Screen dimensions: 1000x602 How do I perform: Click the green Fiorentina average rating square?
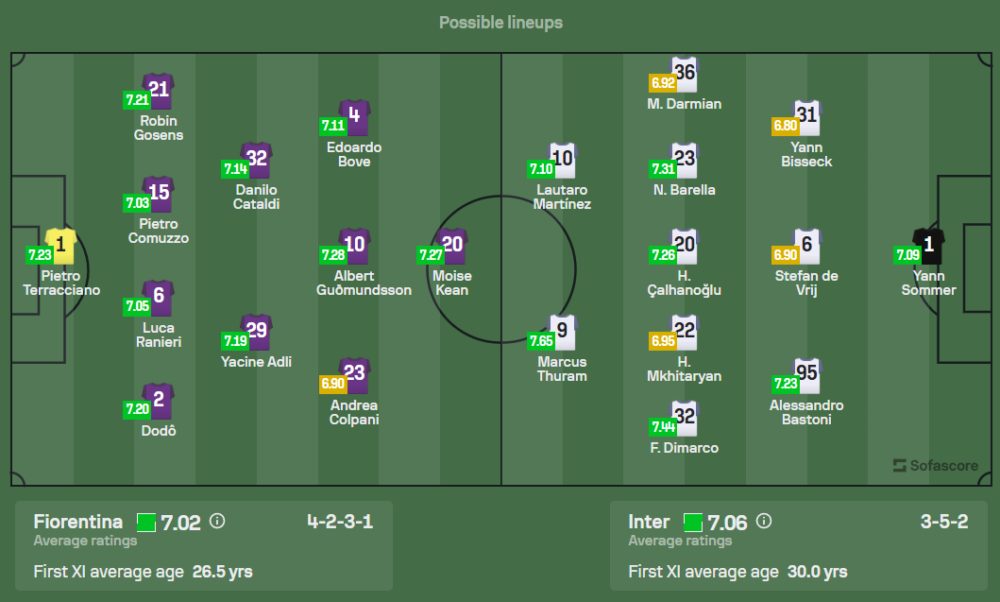pyautogui.click(x=146, y=522)
